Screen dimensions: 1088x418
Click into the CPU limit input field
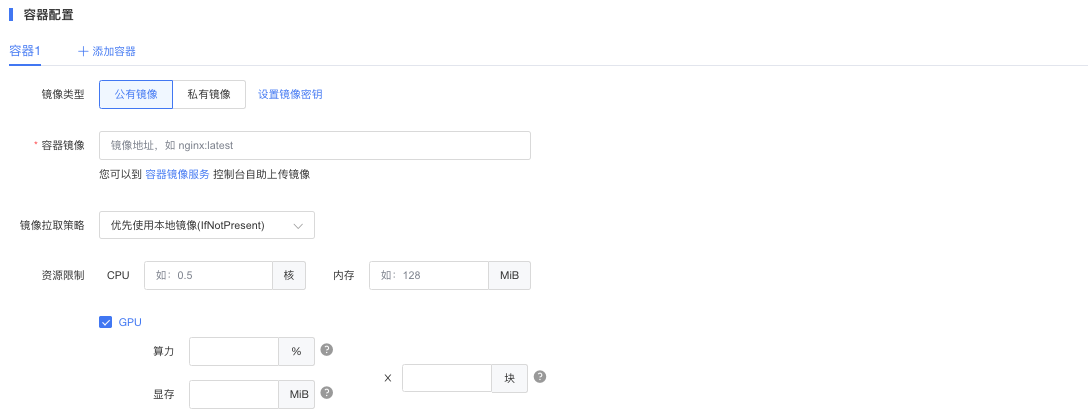208,275
